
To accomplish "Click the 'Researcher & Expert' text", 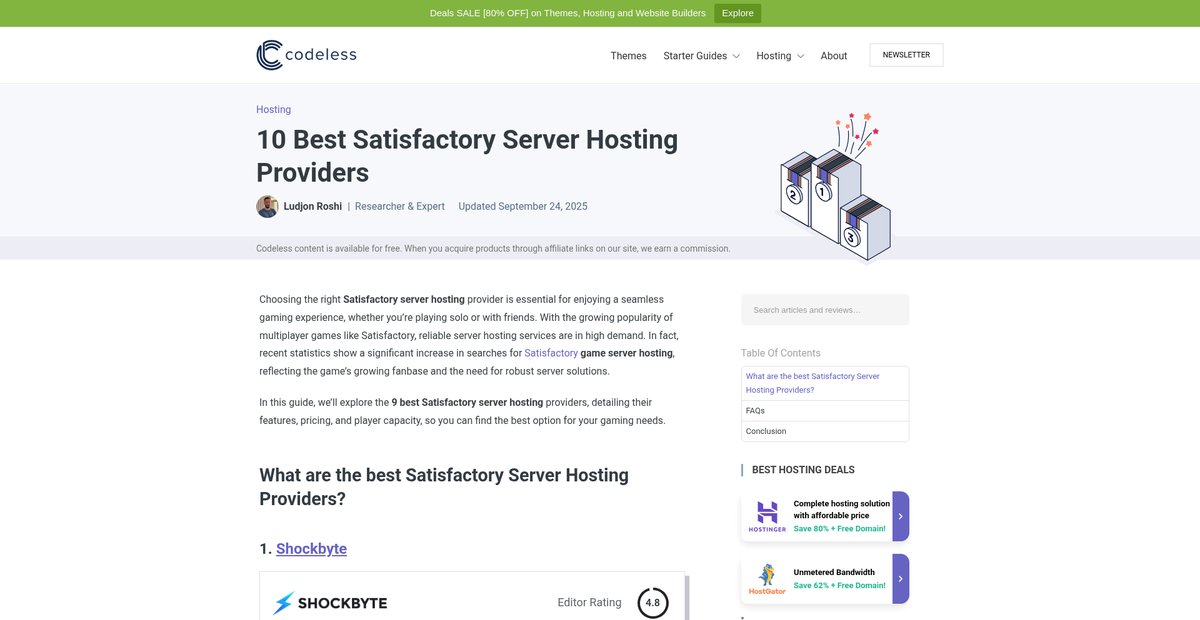I will tap(400, 206).
